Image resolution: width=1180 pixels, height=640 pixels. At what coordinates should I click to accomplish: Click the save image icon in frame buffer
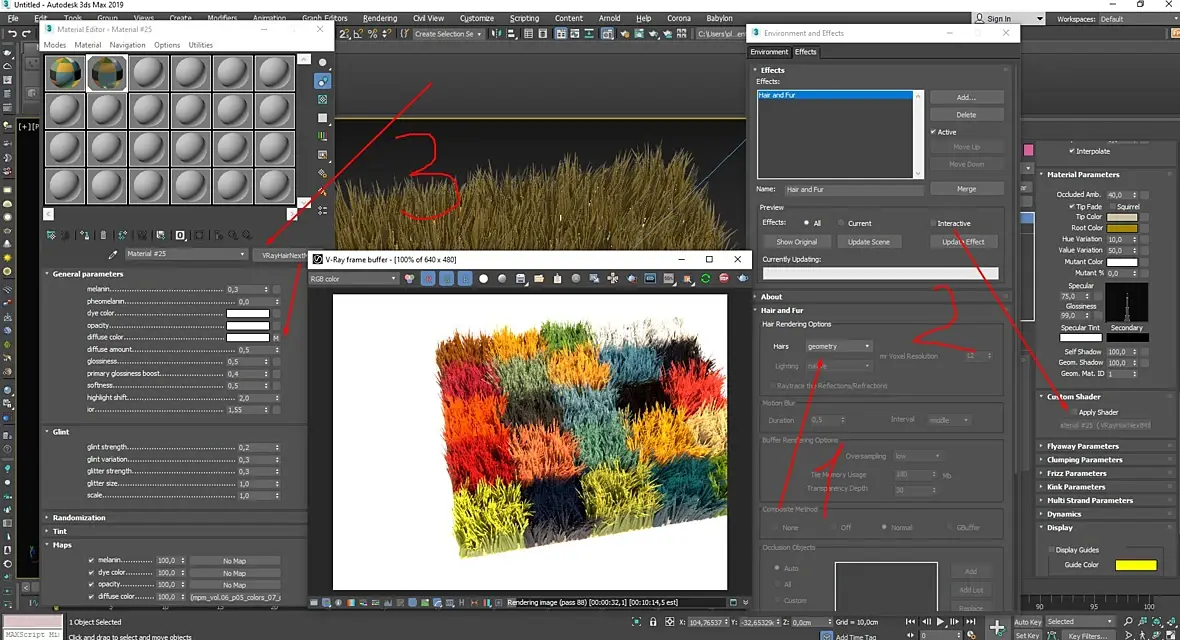click(x=520, y=279)
